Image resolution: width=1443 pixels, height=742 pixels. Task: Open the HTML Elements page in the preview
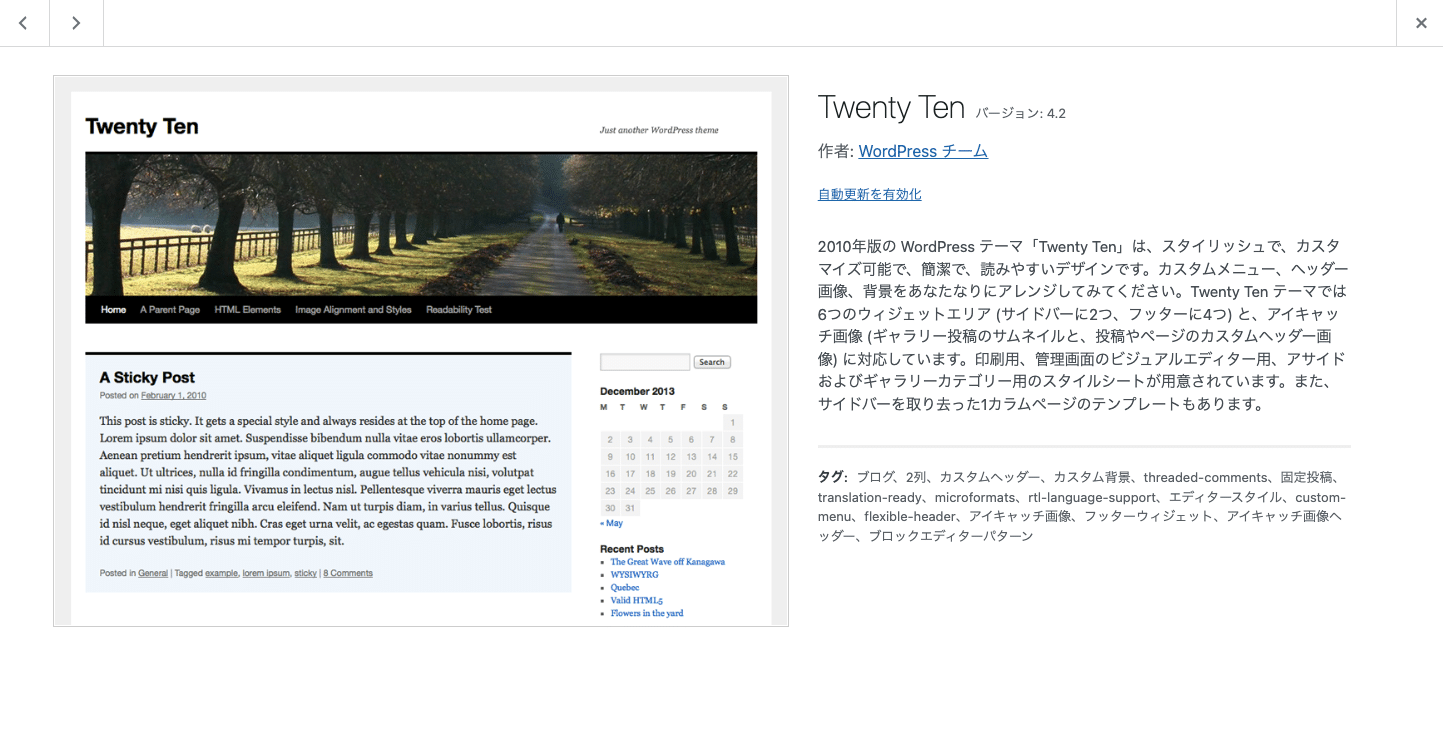click(x=247, y=309)
